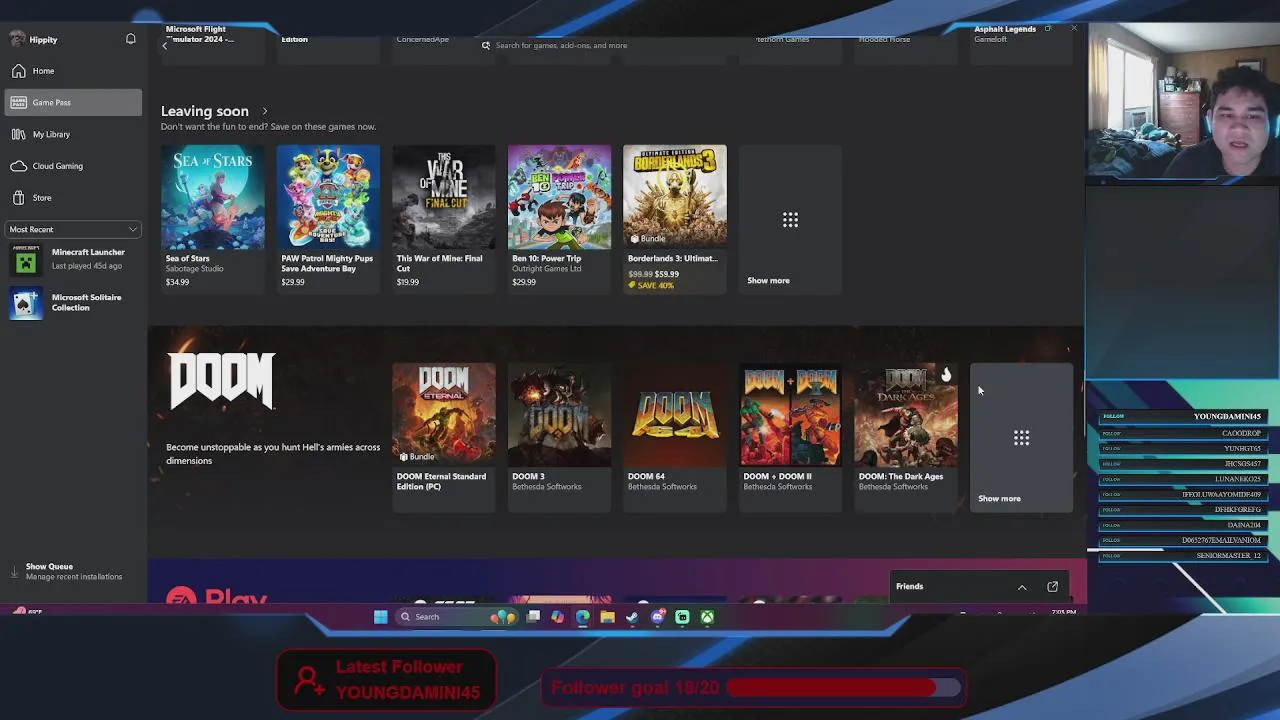Open DOOM 3 game tile
Screen dimensions: 1280x720
(559, 436)
